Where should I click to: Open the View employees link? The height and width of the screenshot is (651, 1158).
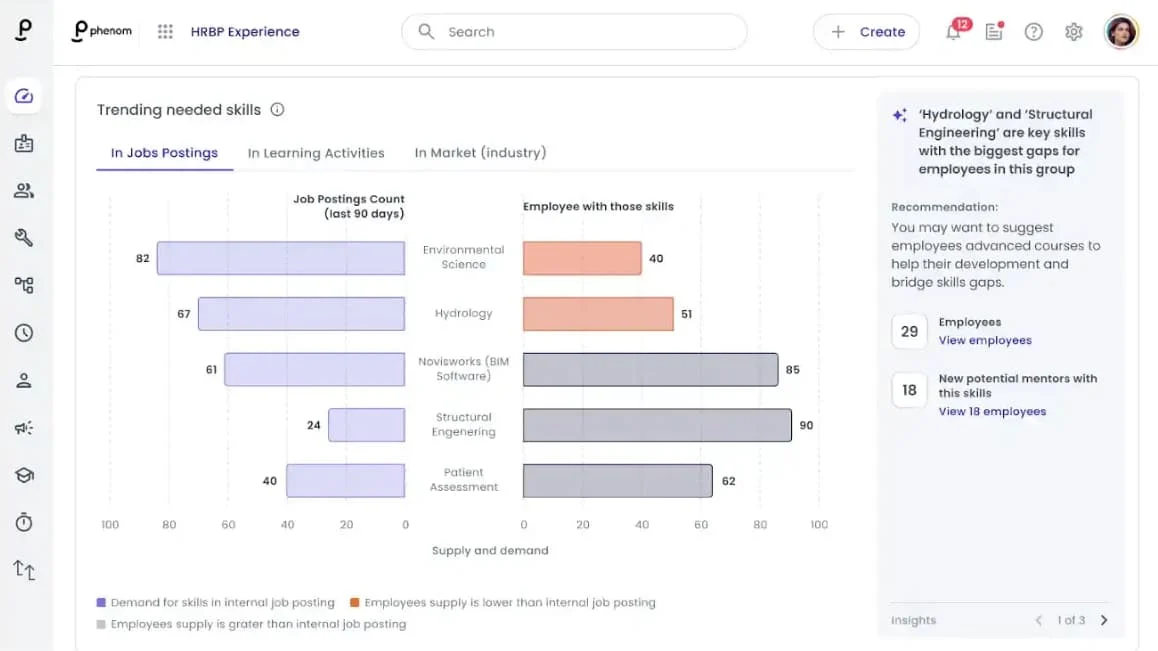point(984,340)
